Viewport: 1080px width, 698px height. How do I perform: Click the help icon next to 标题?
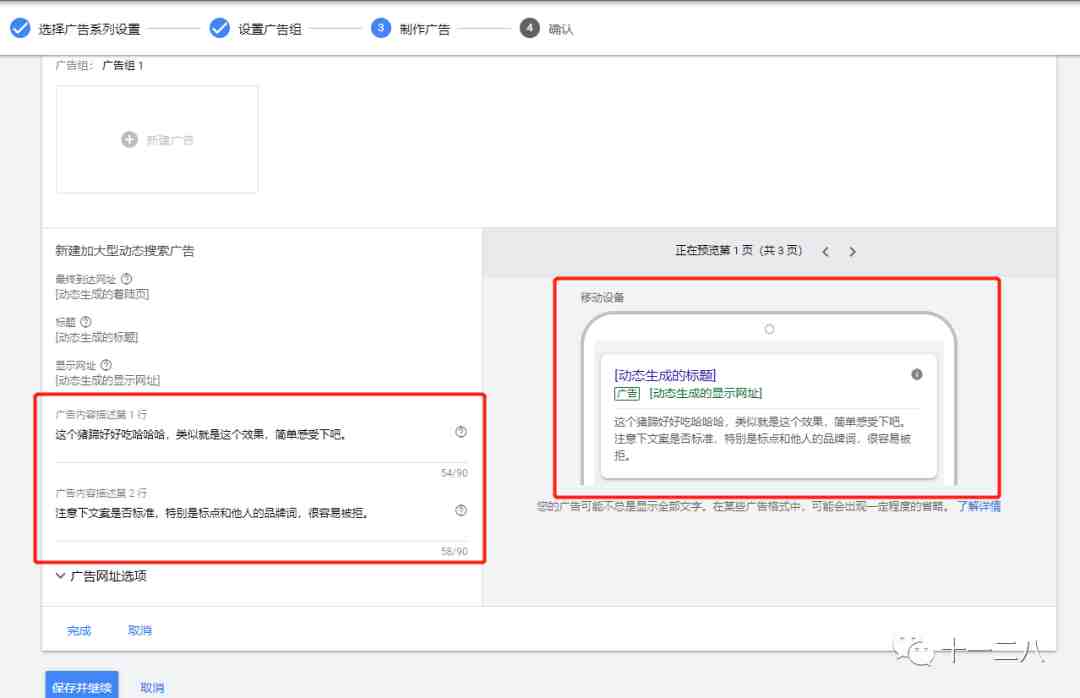point(85,322)
